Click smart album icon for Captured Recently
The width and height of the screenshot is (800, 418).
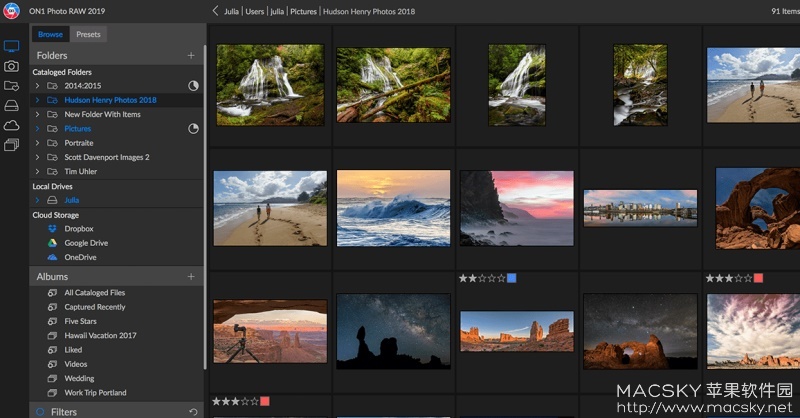coord(52,307)
